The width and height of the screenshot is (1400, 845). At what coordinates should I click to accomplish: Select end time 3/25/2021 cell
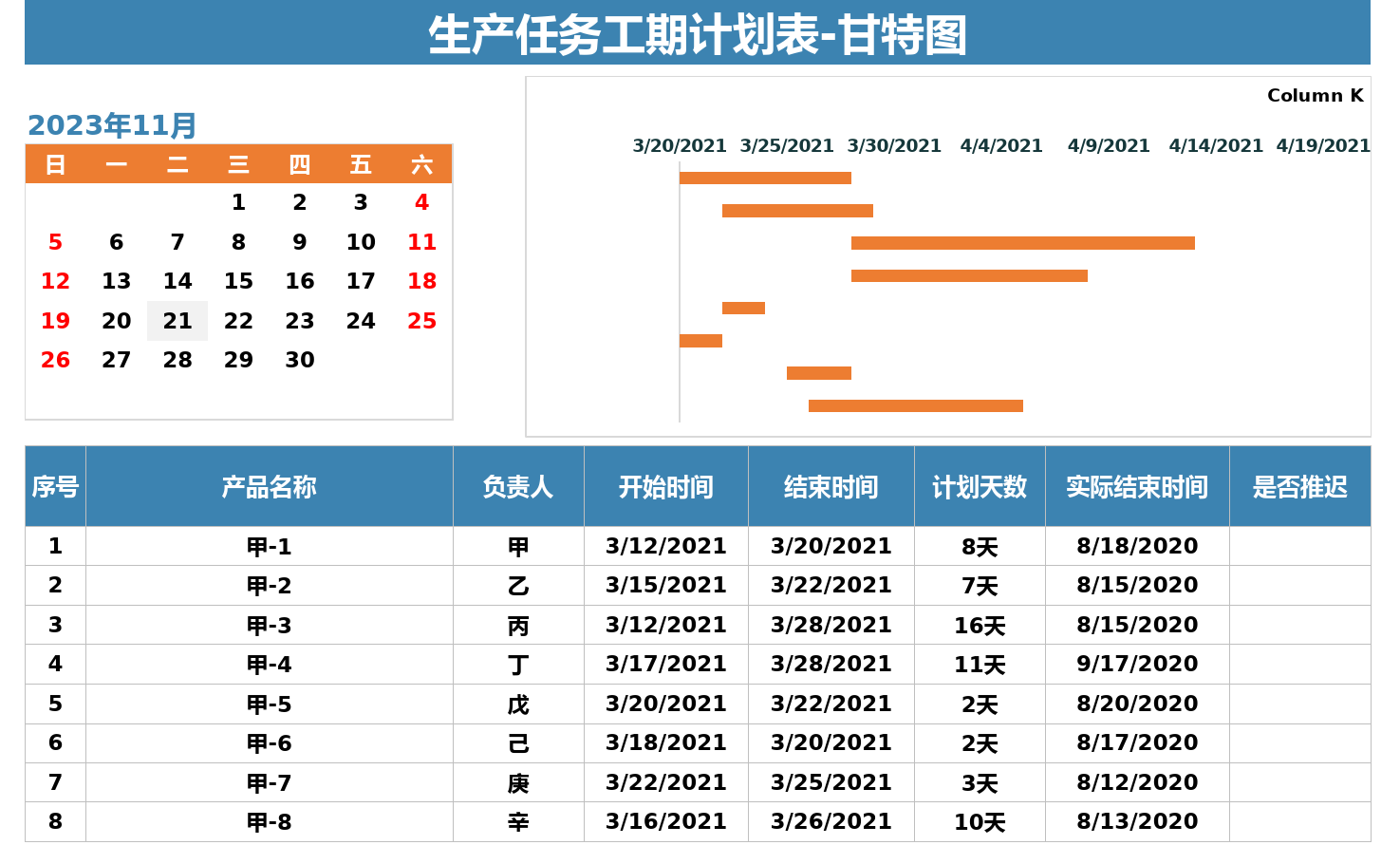[x=831, y=782]
